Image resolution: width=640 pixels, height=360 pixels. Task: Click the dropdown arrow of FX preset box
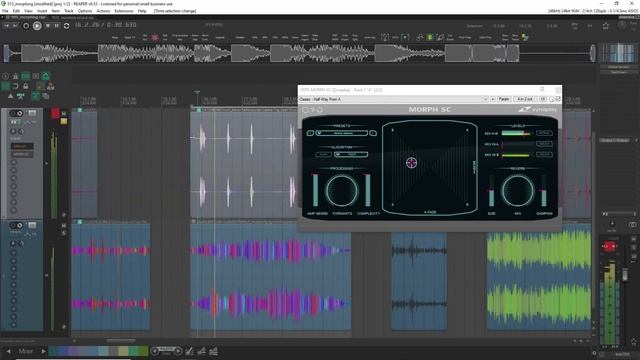pyautogui.click(x=485, y=99)
